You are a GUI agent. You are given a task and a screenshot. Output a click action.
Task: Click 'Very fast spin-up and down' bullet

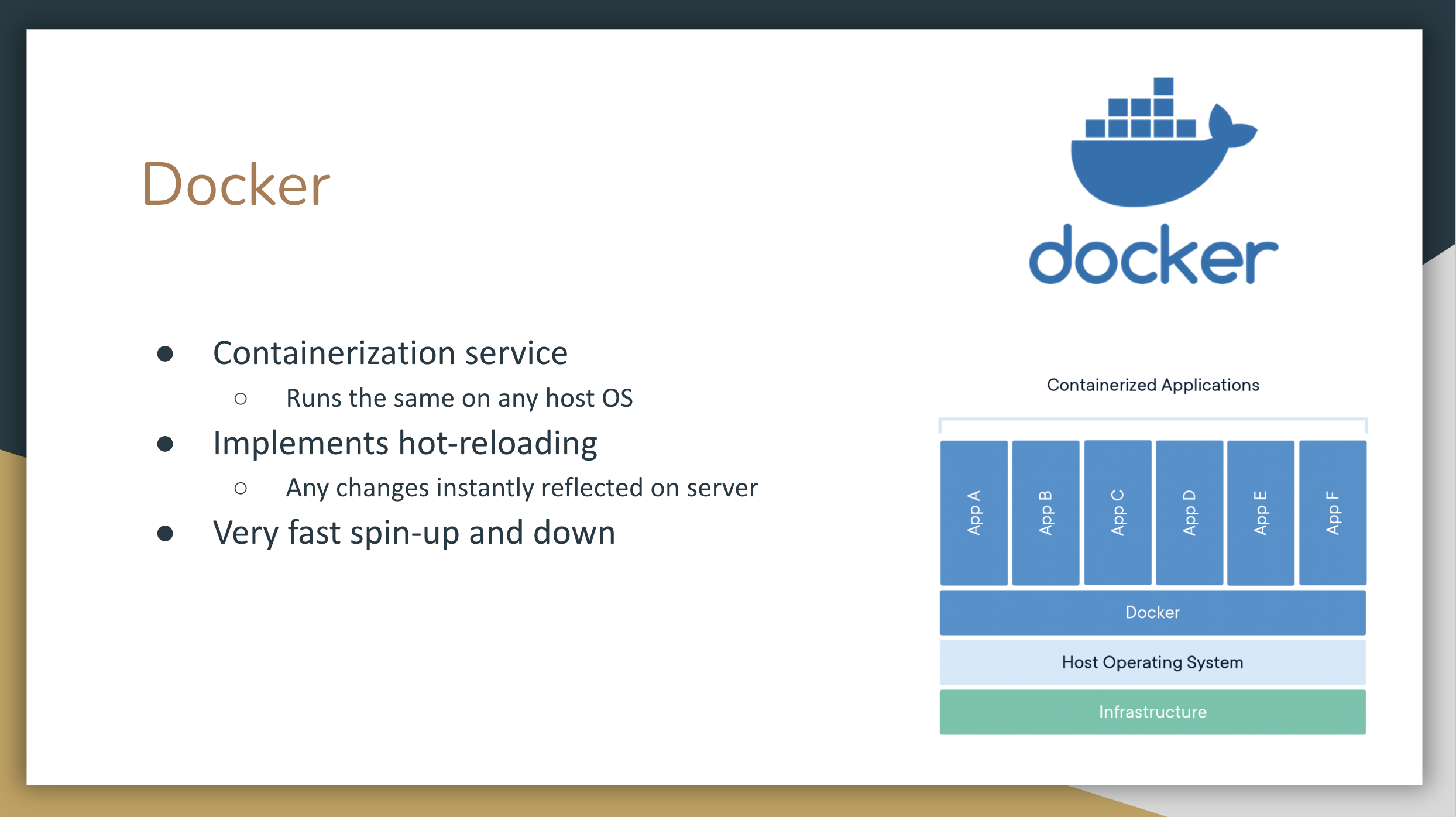click(x=414, y=533)
